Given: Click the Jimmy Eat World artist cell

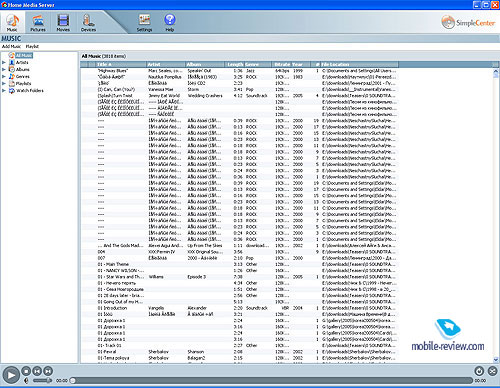Looking at the screenshot, I should [x=164, y=96].
